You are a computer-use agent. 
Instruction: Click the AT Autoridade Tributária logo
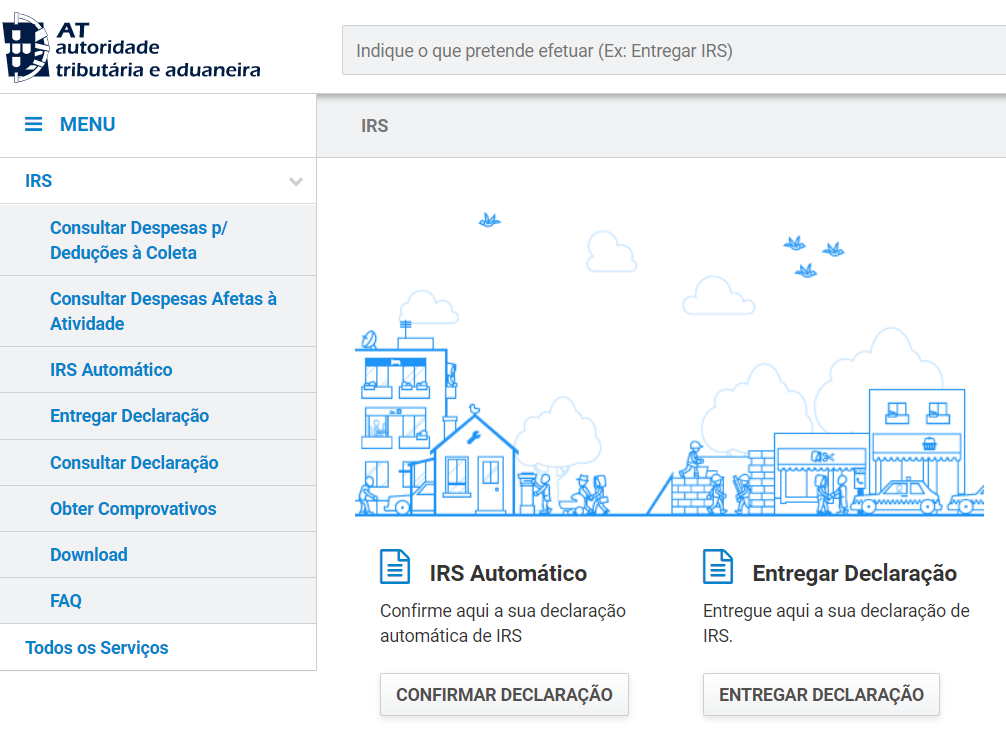[132, 47]
